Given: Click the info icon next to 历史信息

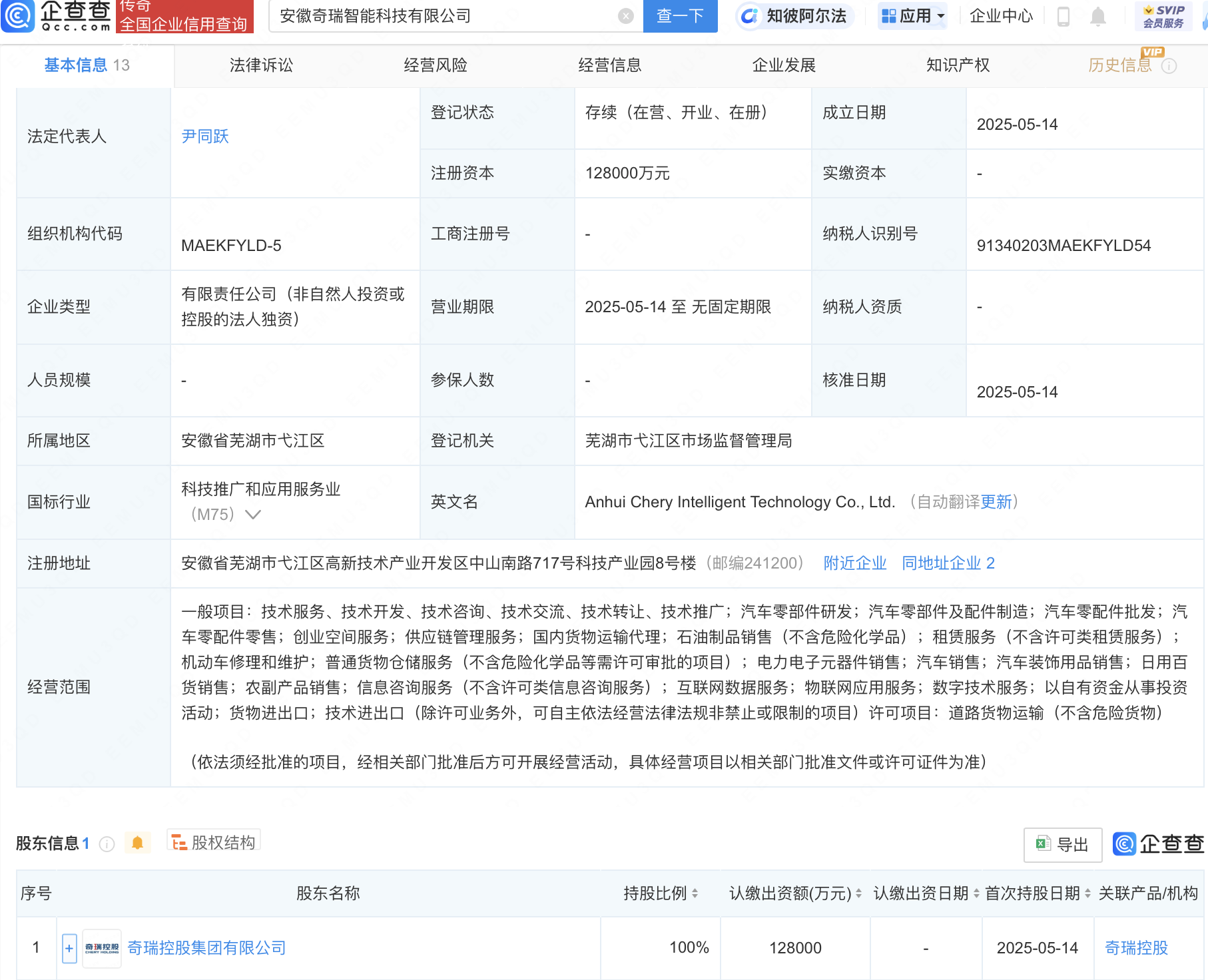Looking at the screenshot, I should pyautogui.click(x=1169, y=66).
